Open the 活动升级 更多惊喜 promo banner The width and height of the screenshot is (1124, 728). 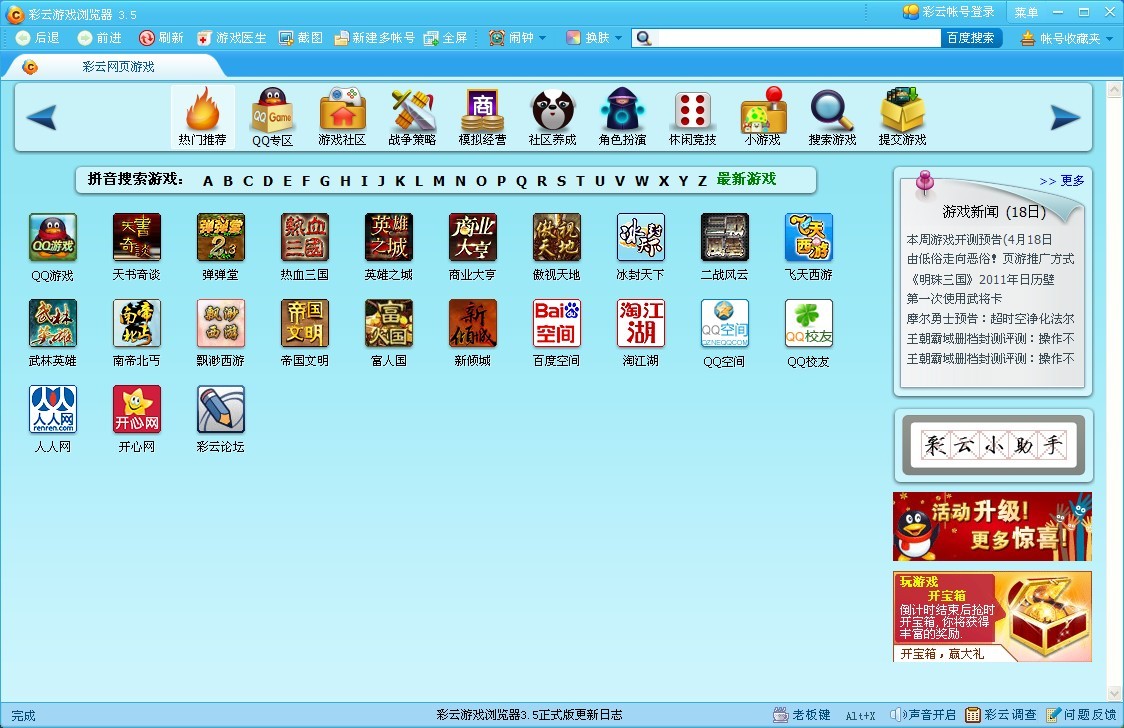tap(992, 527)
